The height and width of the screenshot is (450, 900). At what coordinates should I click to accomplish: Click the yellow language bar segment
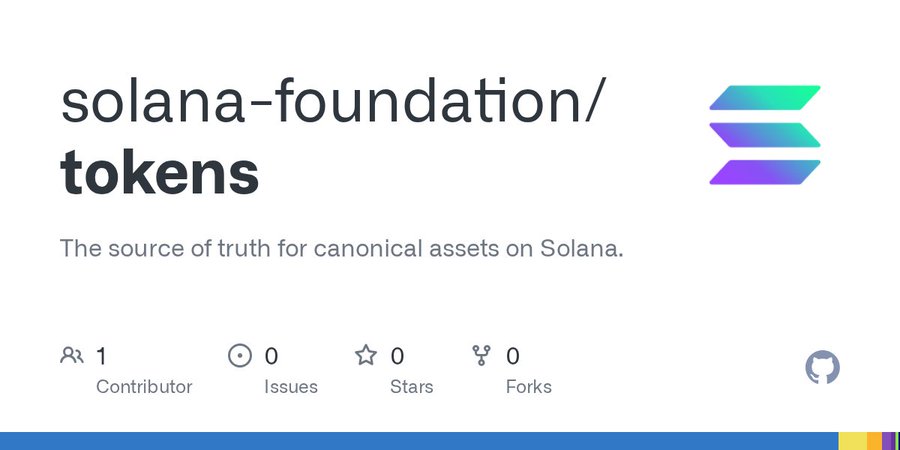pyautogui.click(x=852, y=441)
